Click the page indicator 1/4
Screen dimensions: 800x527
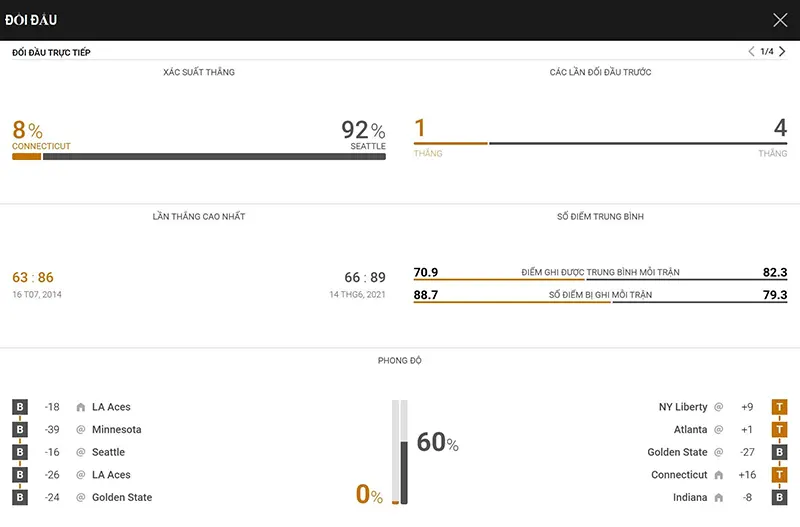[767, 52]
